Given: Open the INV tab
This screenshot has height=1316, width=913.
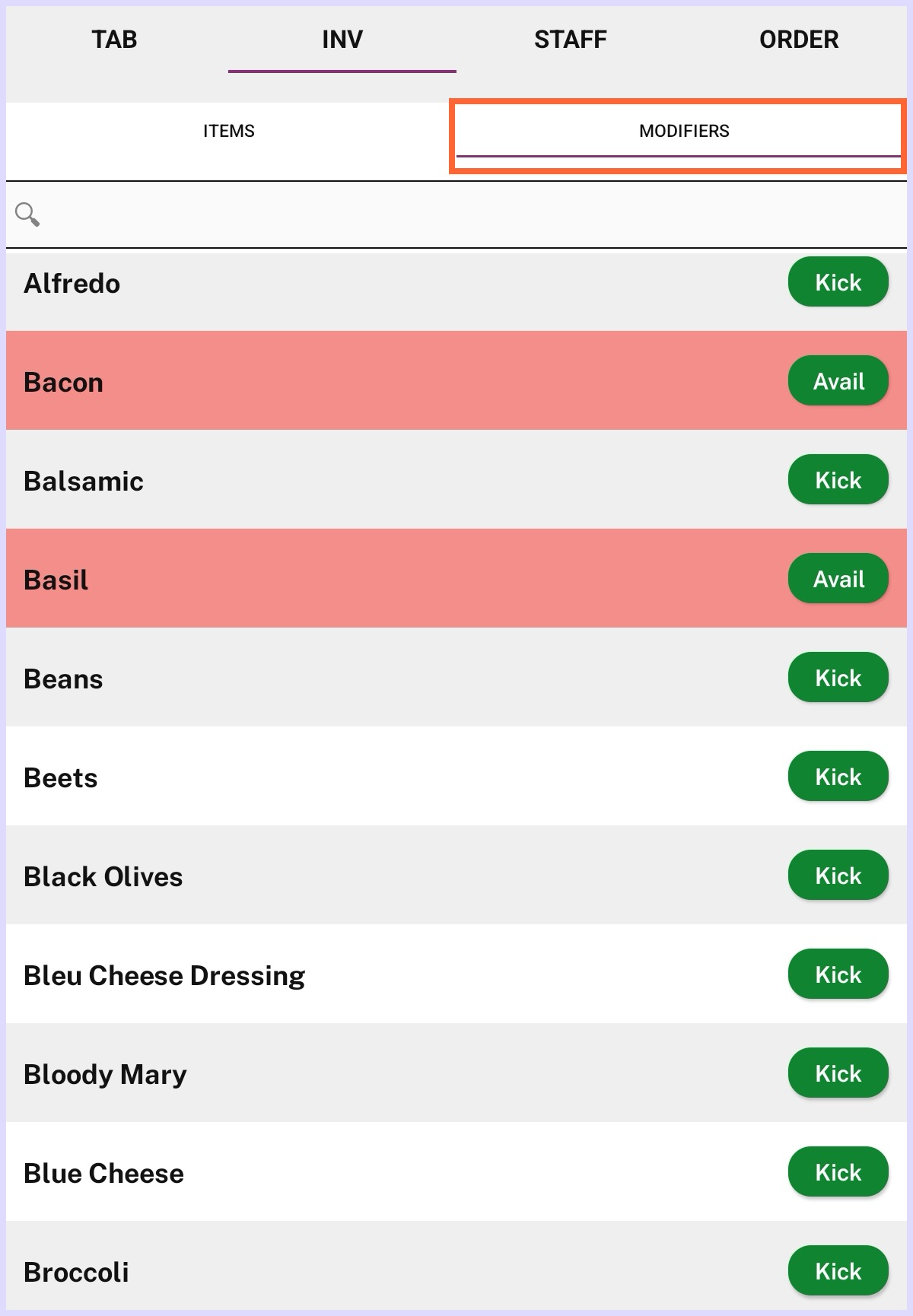Looking at the screenshot, I should coord(342,40).
